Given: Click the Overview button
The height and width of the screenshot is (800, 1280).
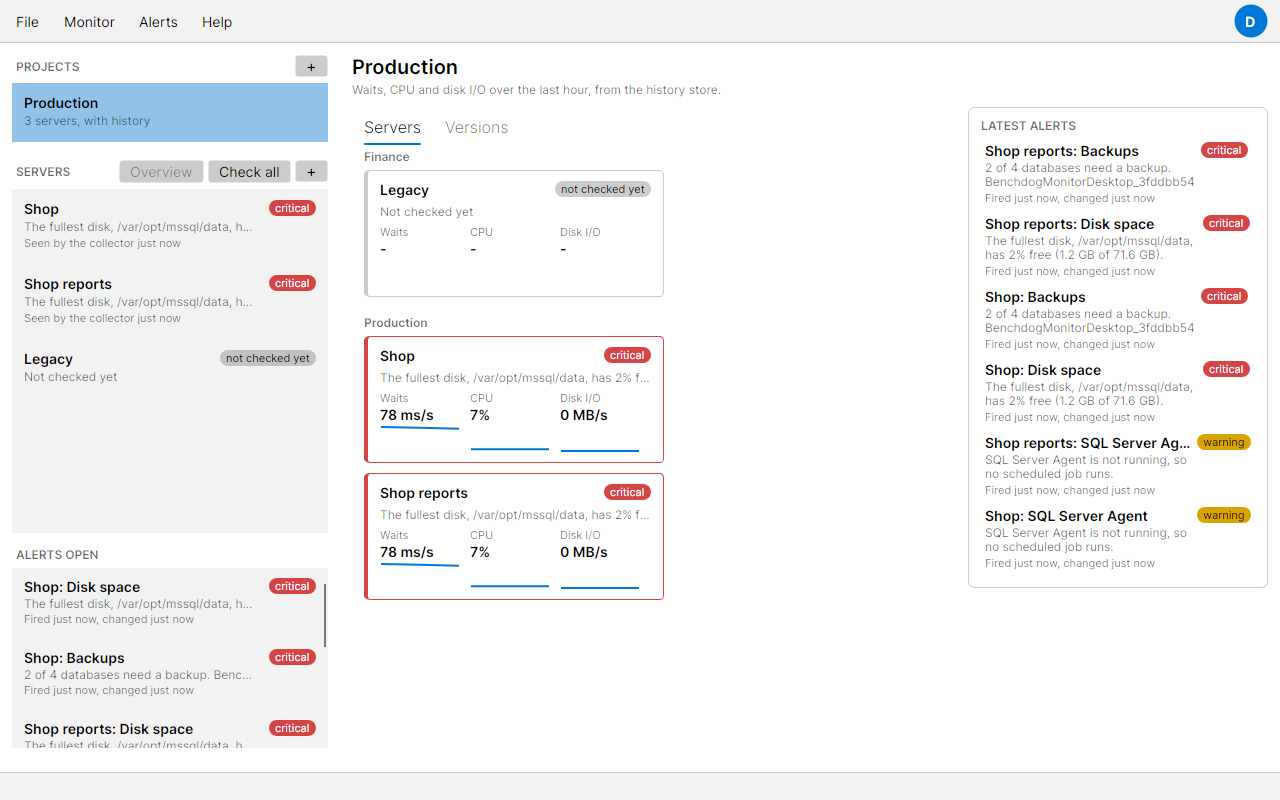Looking at the screenshot, I should (161, 171).
